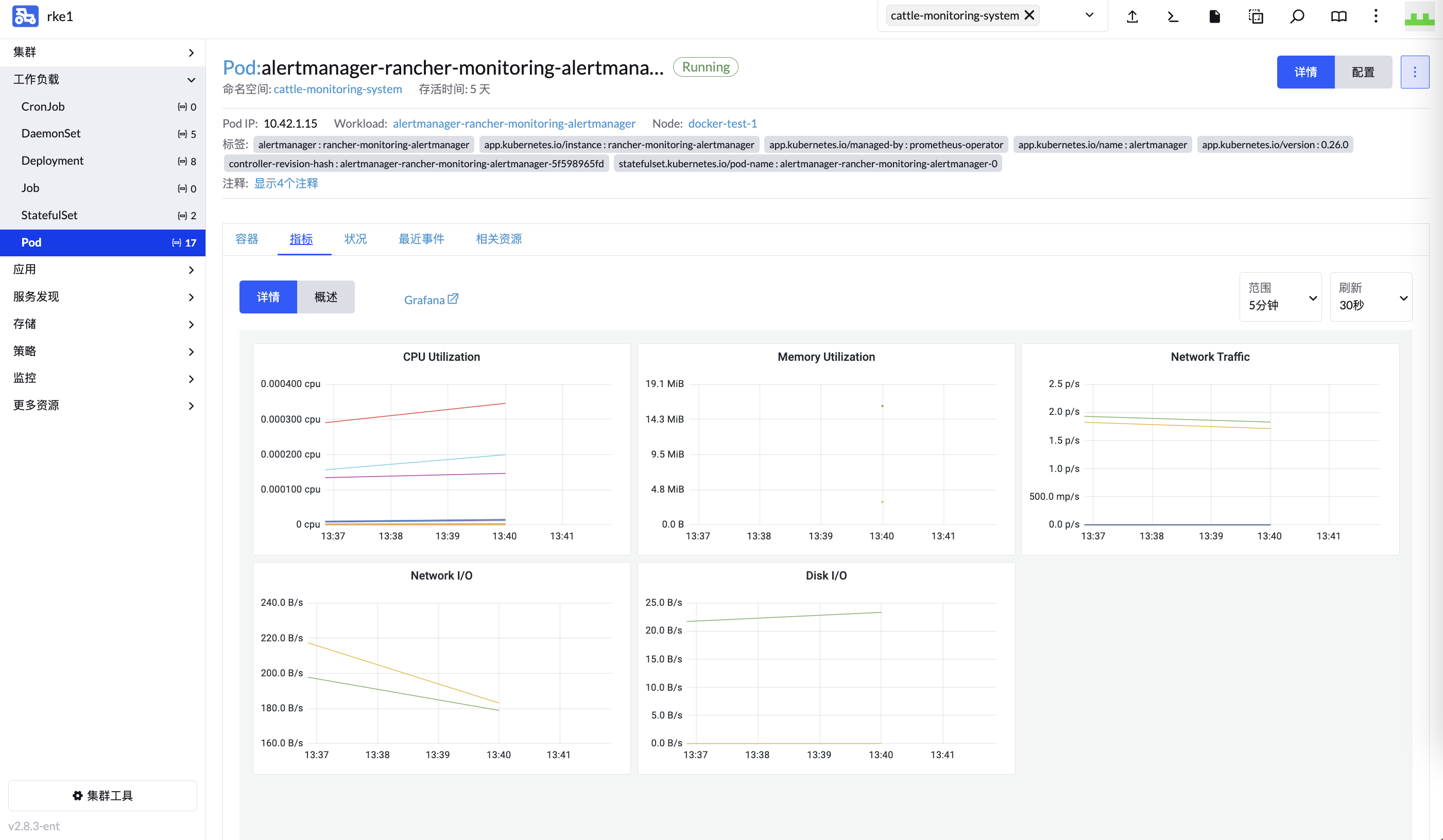Select the 详情 metrics toggle button
Screen dimensions: 1443x840
tap(268, 296)
